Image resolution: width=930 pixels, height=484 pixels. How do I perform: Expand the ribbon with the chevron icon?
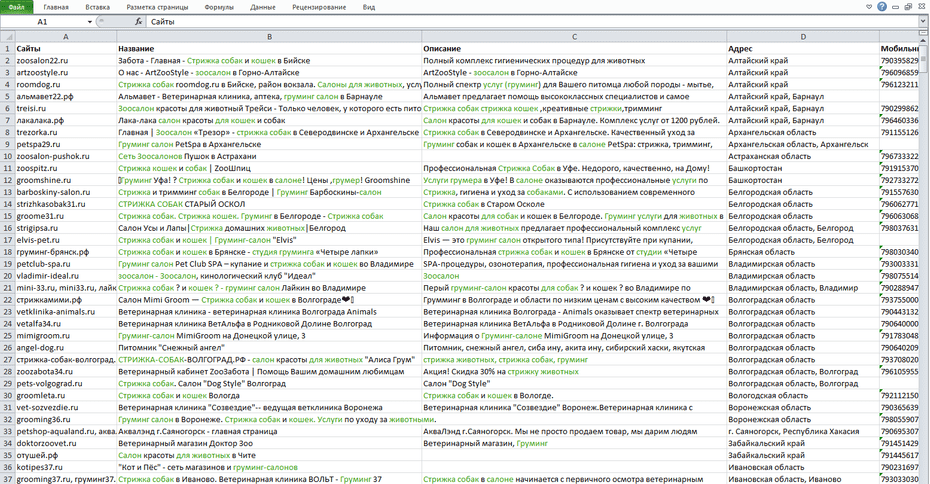(x=869, y=7)
